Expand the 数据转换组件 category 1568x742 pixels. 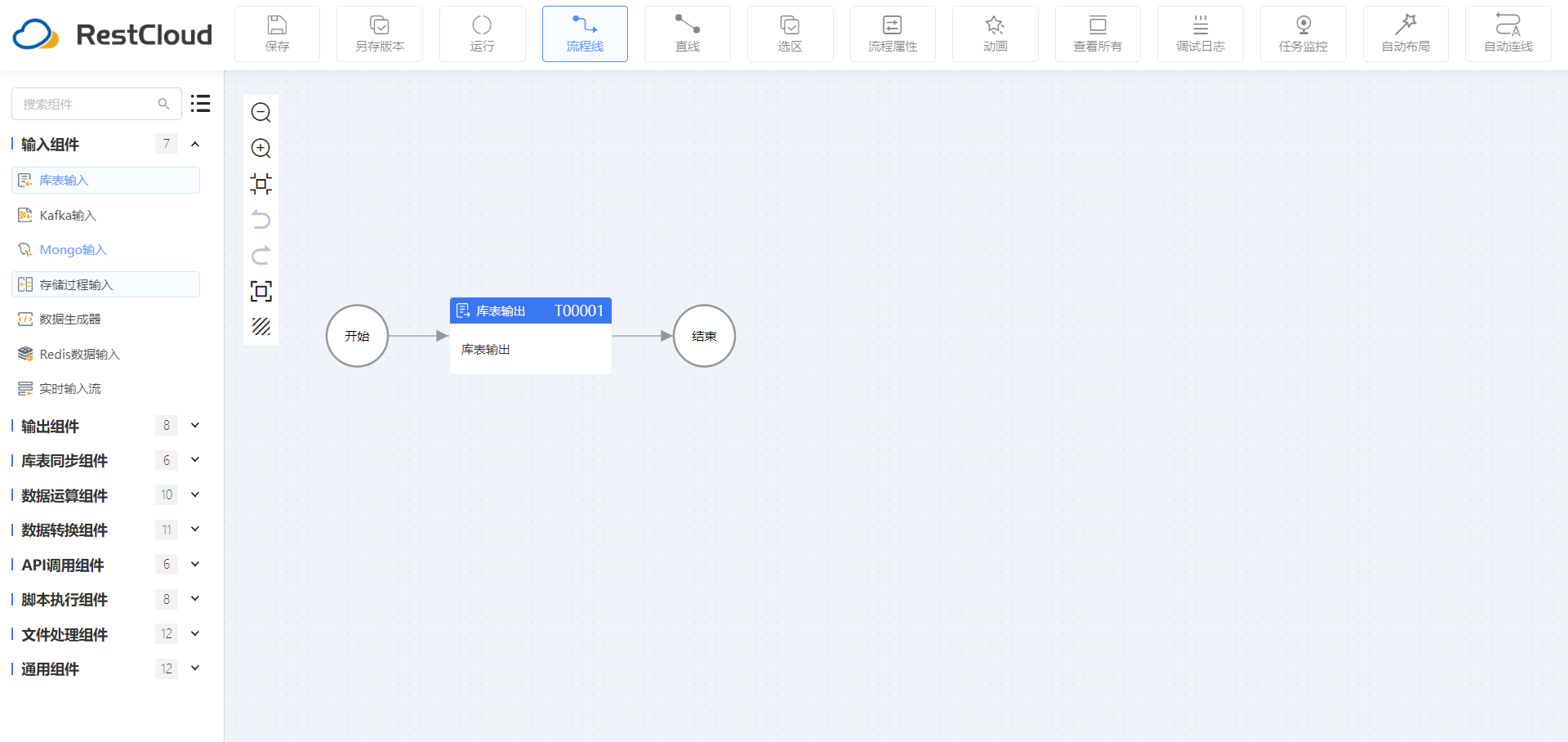[x=195, y=530]
